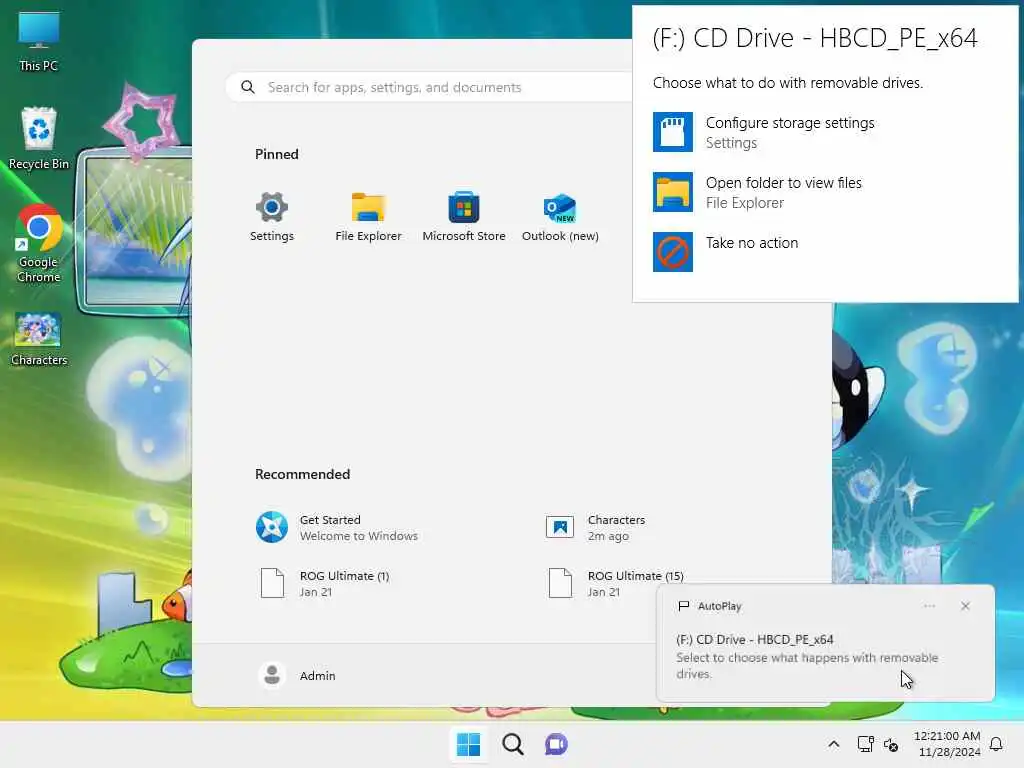Click the Admin account name
The image size is (1024, 768).
click(x=317, y=676)
